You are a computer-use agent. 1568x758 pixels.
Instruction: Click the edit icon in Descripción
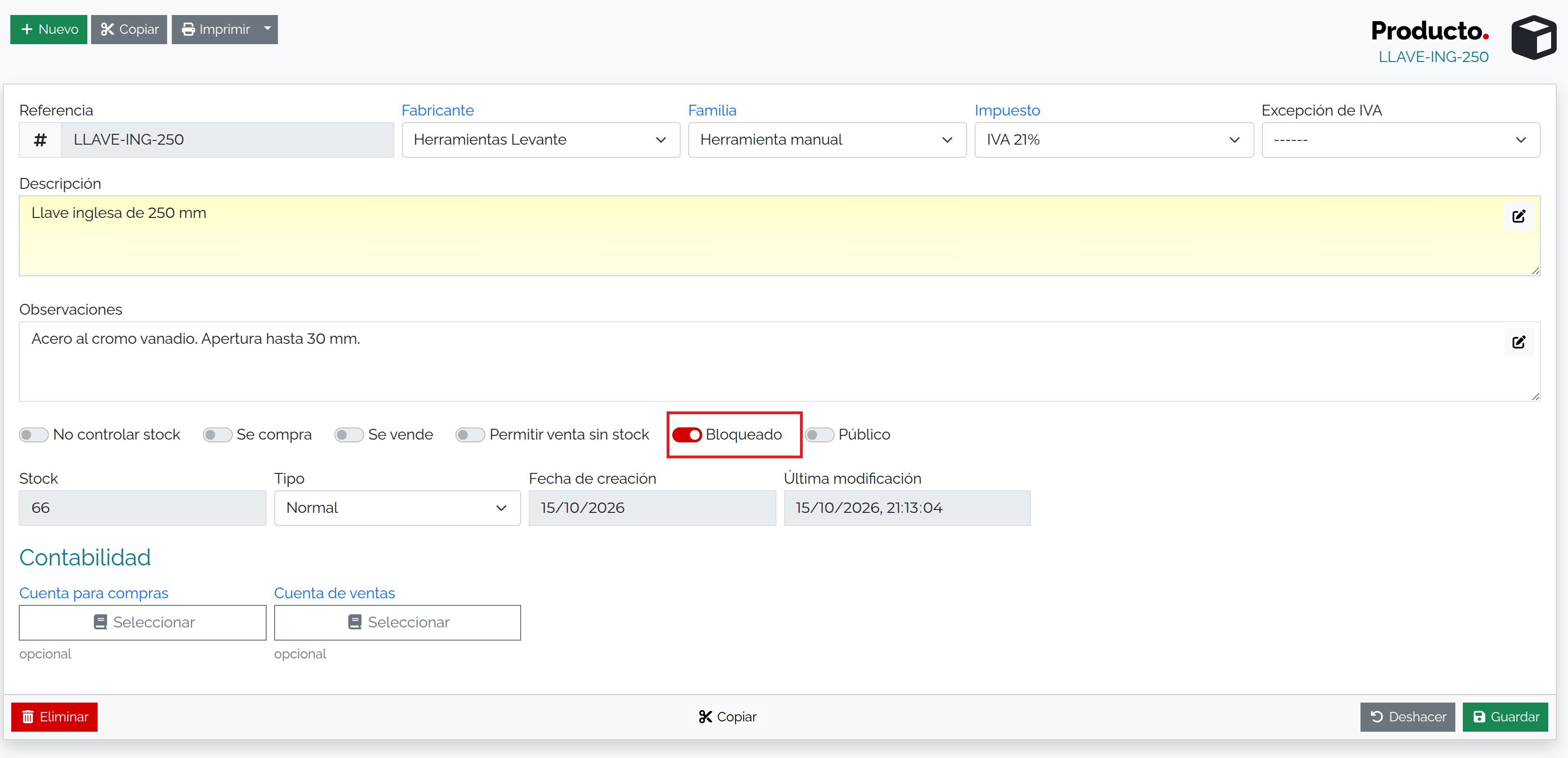1518,216
